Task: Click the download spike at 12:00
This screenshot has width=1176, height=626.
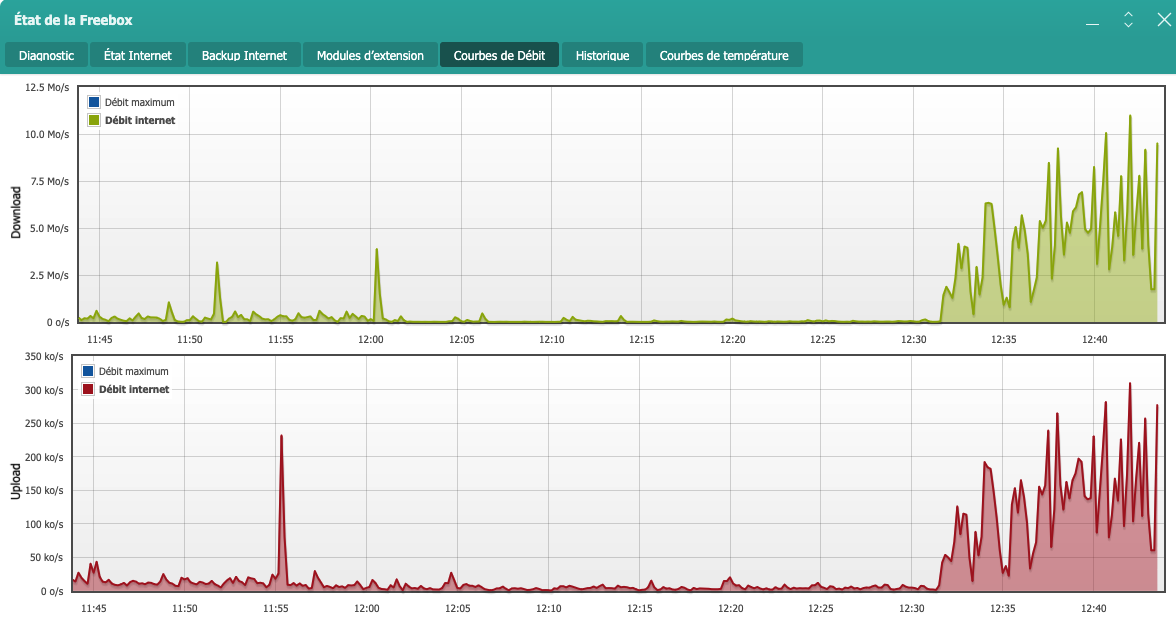Action: pyautogui.click(x=376, y=251)
